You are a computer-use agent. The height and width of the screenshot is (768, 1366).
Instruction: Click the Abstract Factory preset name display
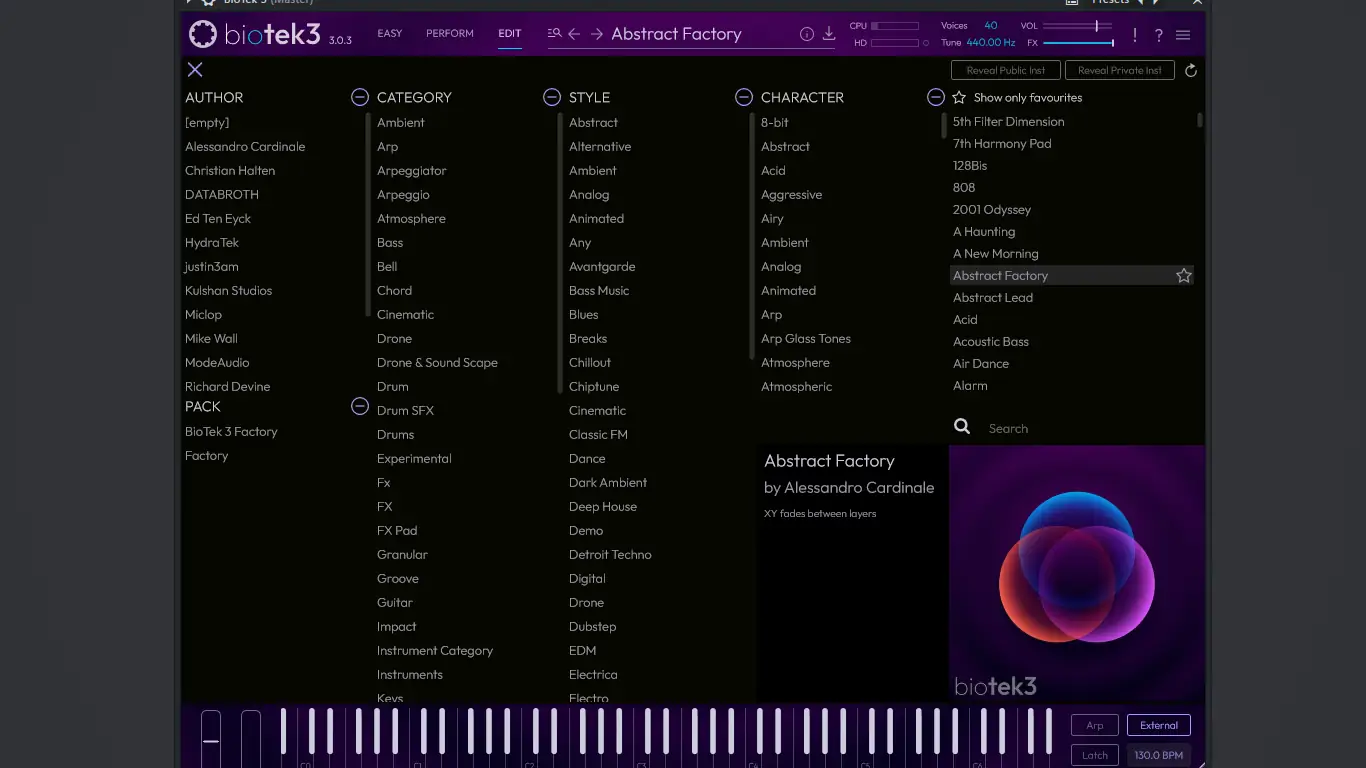pyautogui.click(x=677, y=34)
